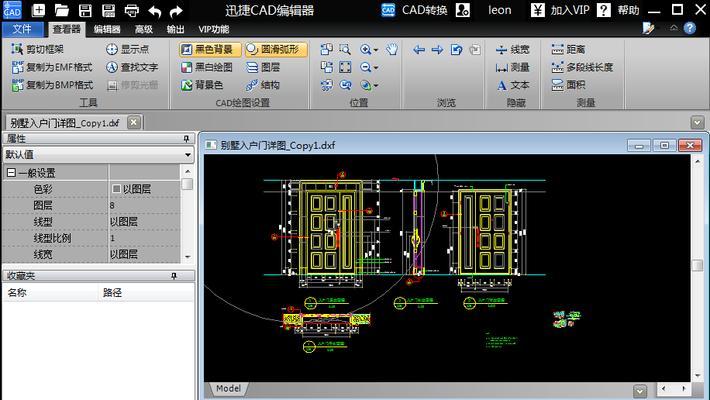Click the blue help circle icon
Image resolution: width=710 pixels, height=400 pixels.
pyautogui.click(x=689, y=28)
